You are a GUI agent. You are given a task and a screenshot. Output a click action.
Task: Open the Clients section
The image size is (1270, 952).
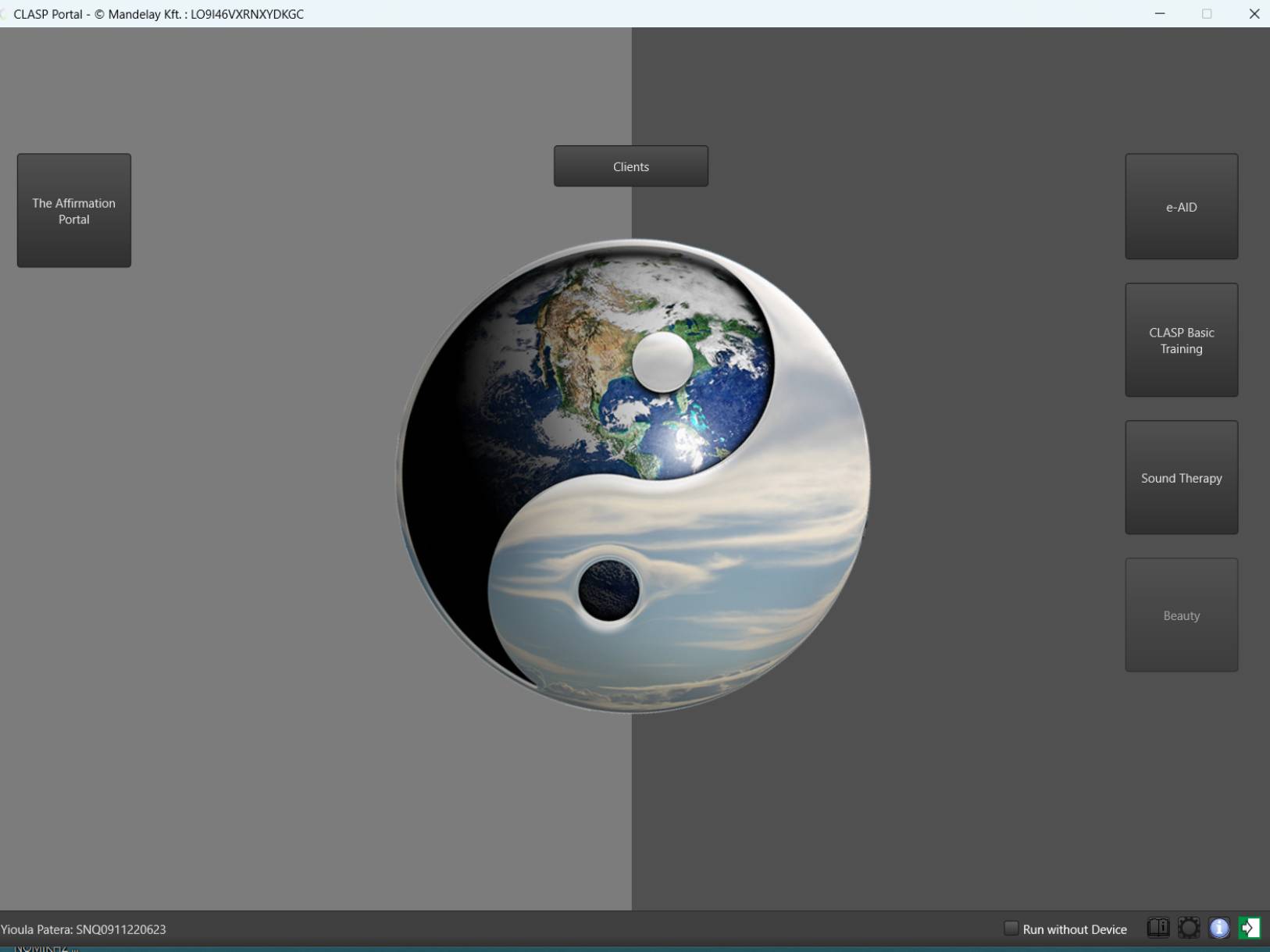(x=630, y=166)
